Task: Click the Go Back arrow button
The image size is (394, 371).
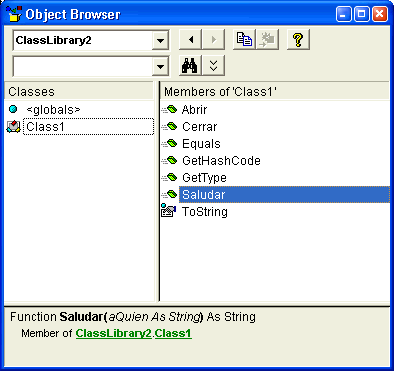Action: click(x=190, y=40)
